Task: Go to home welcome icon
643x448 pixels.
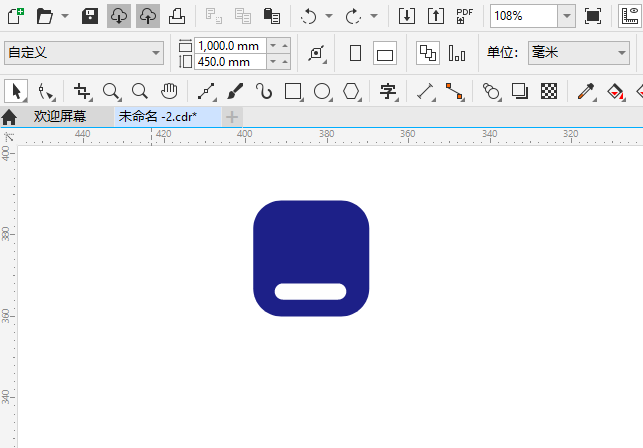Action: [9, 117]
